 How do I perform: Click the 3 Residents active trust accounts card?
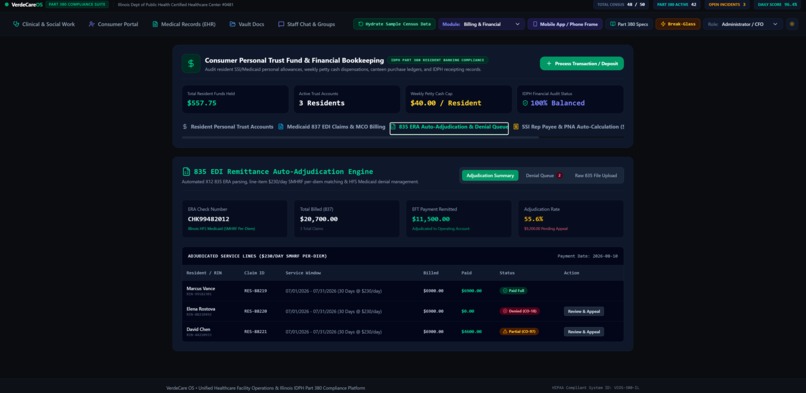[x=346, y=99]
